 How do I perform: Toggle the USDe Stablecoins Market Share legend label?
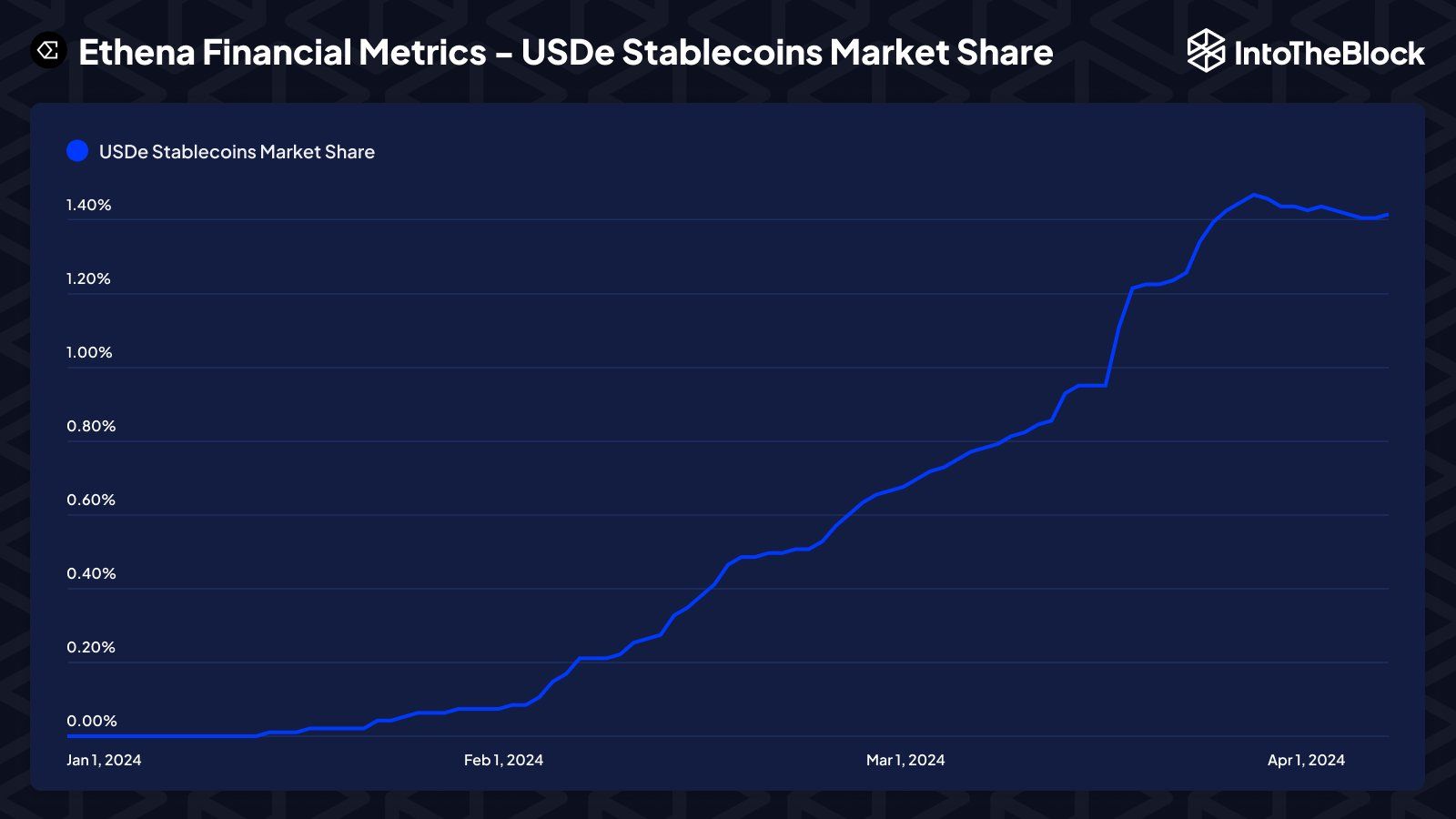coord(237,152)
